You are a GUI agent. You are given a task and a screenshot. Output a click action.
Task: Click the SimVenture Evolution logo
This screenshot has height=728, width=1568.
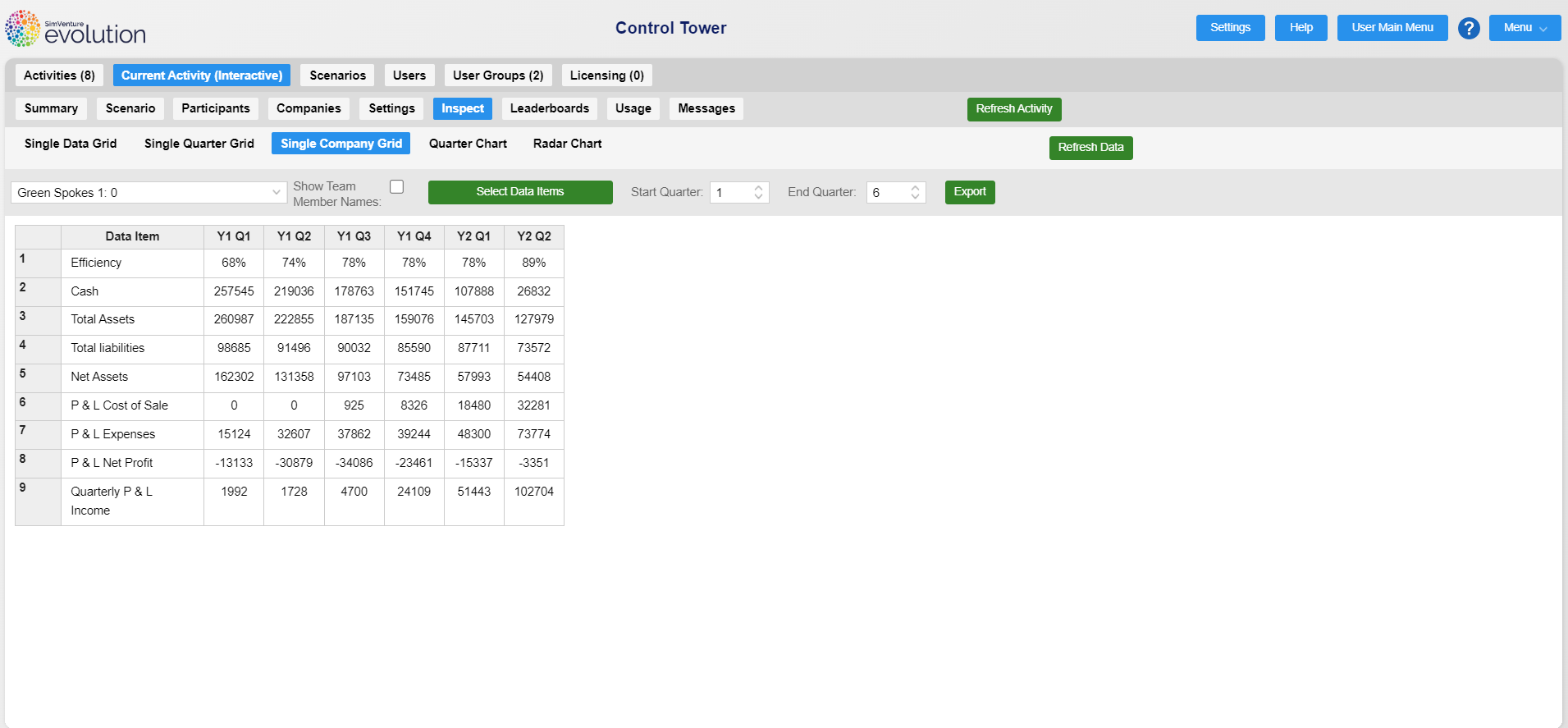[x=75, y=28]
